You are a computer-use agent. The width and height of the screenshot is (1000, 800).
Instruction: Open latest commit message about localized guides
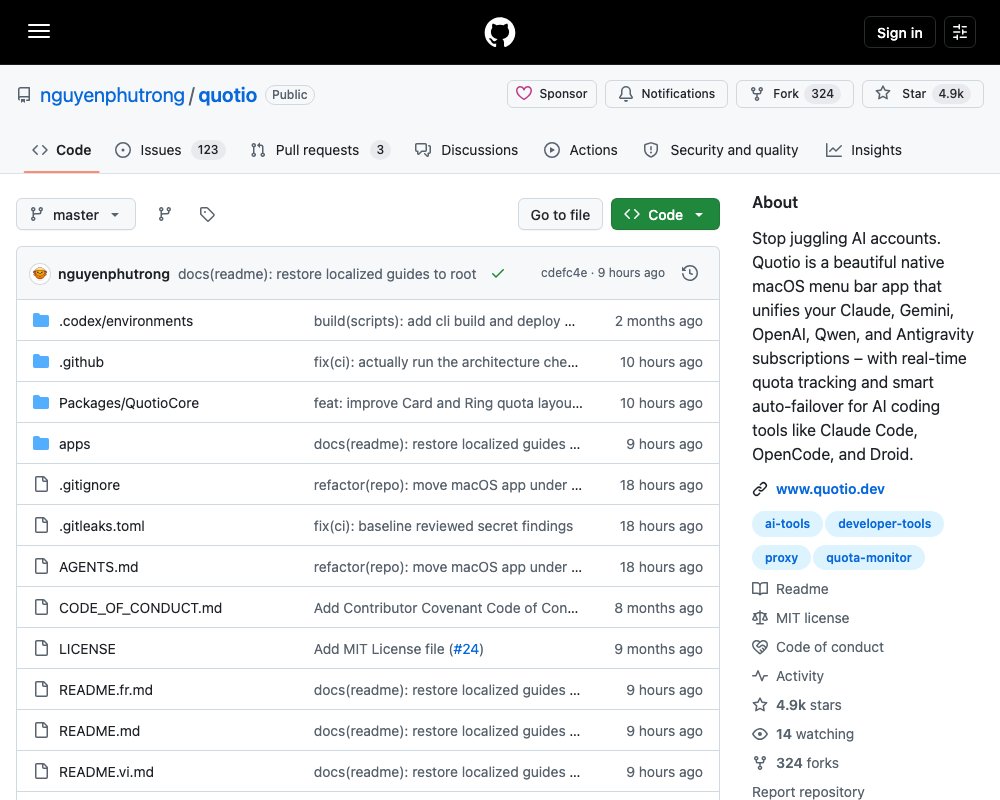[x=327, y=274]
